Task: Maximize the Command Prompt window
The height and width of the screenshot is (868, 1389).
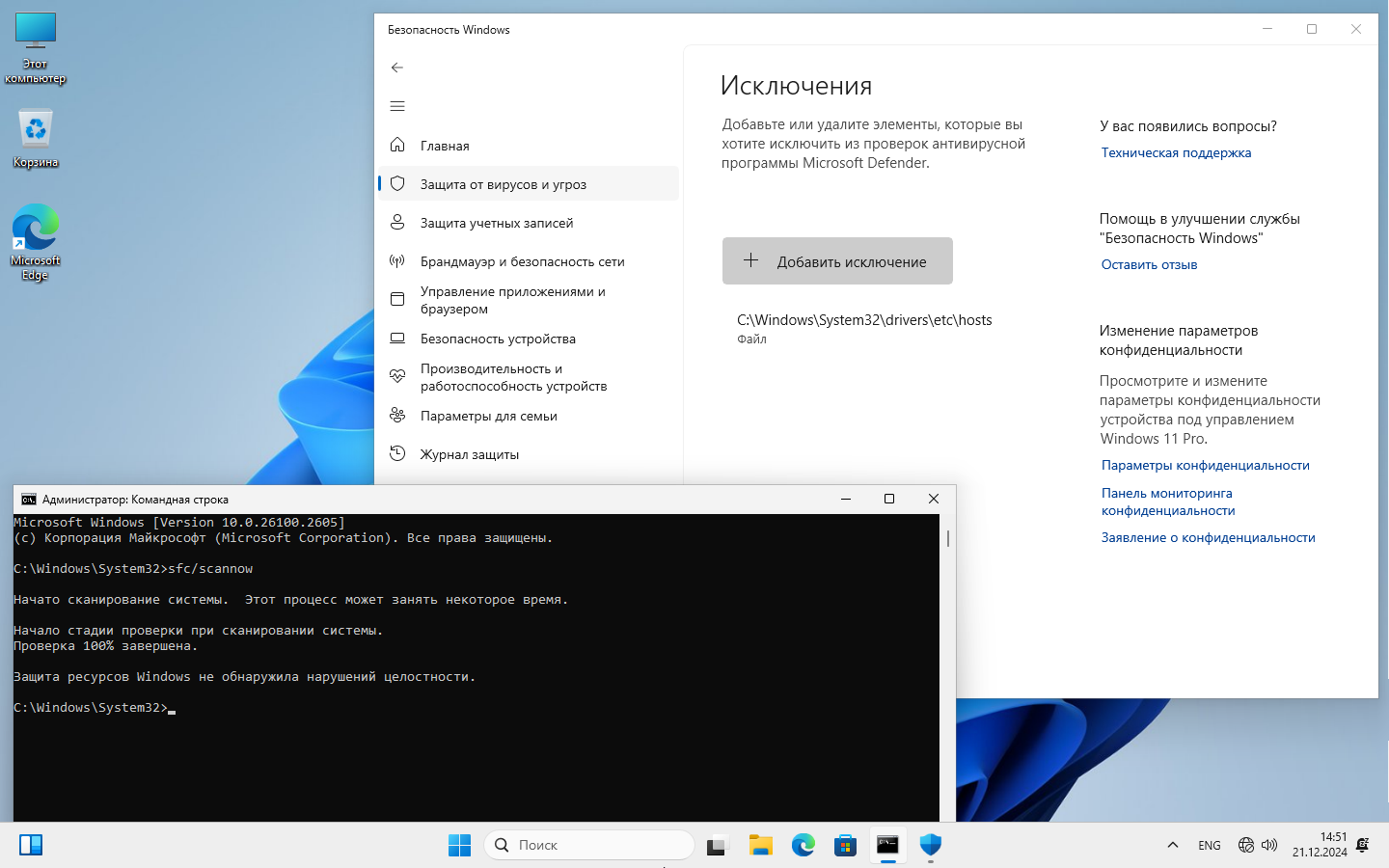Action: 889,499
